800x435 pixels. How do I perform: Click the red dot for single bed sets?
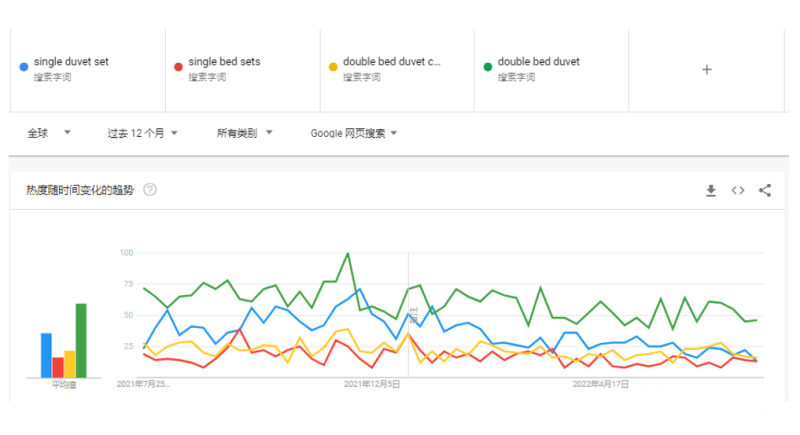pos(178,67)
